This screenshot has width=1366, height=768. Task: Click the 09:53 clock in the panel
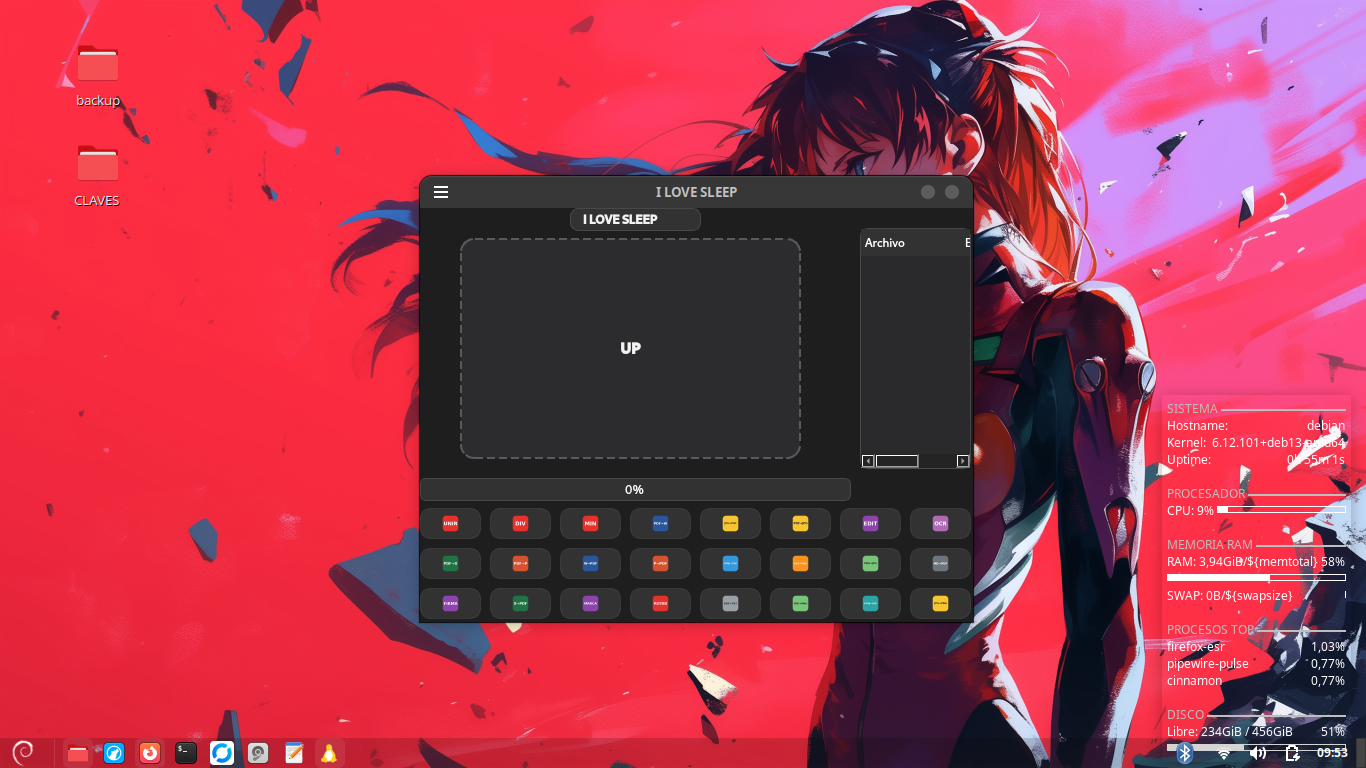1332,753
